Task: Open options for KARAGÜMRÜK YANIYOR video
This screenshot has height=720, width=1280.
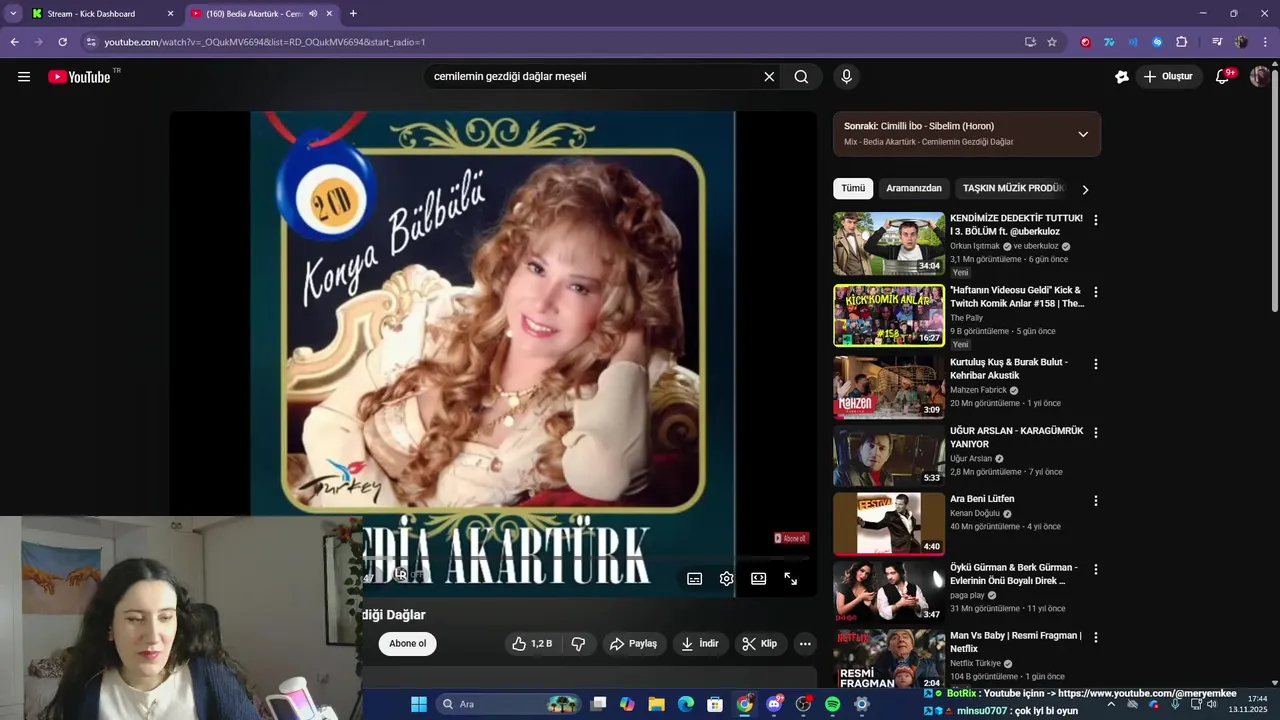Action: click(x=1096, y=433)
